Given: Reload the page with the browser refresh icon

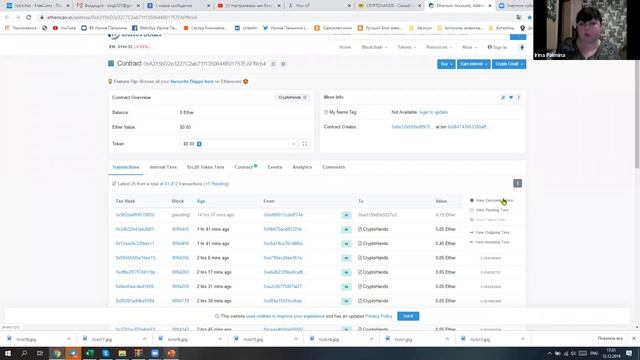Looking at the screenshot, I should [x=29, y=18].
